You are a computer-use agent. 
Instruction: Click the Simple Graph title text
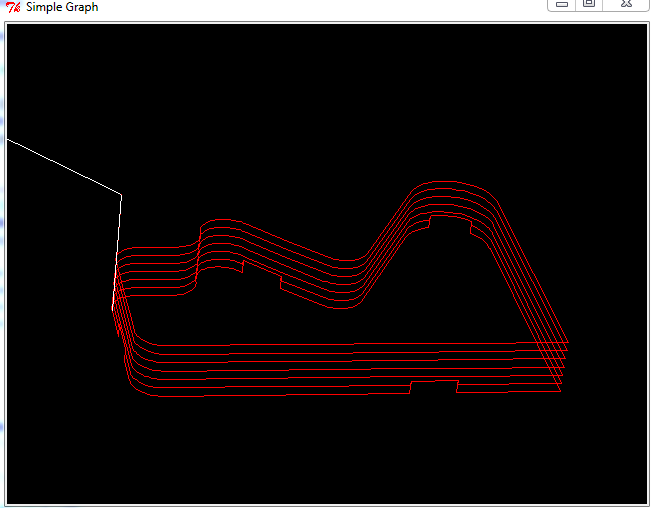[62, 7]
